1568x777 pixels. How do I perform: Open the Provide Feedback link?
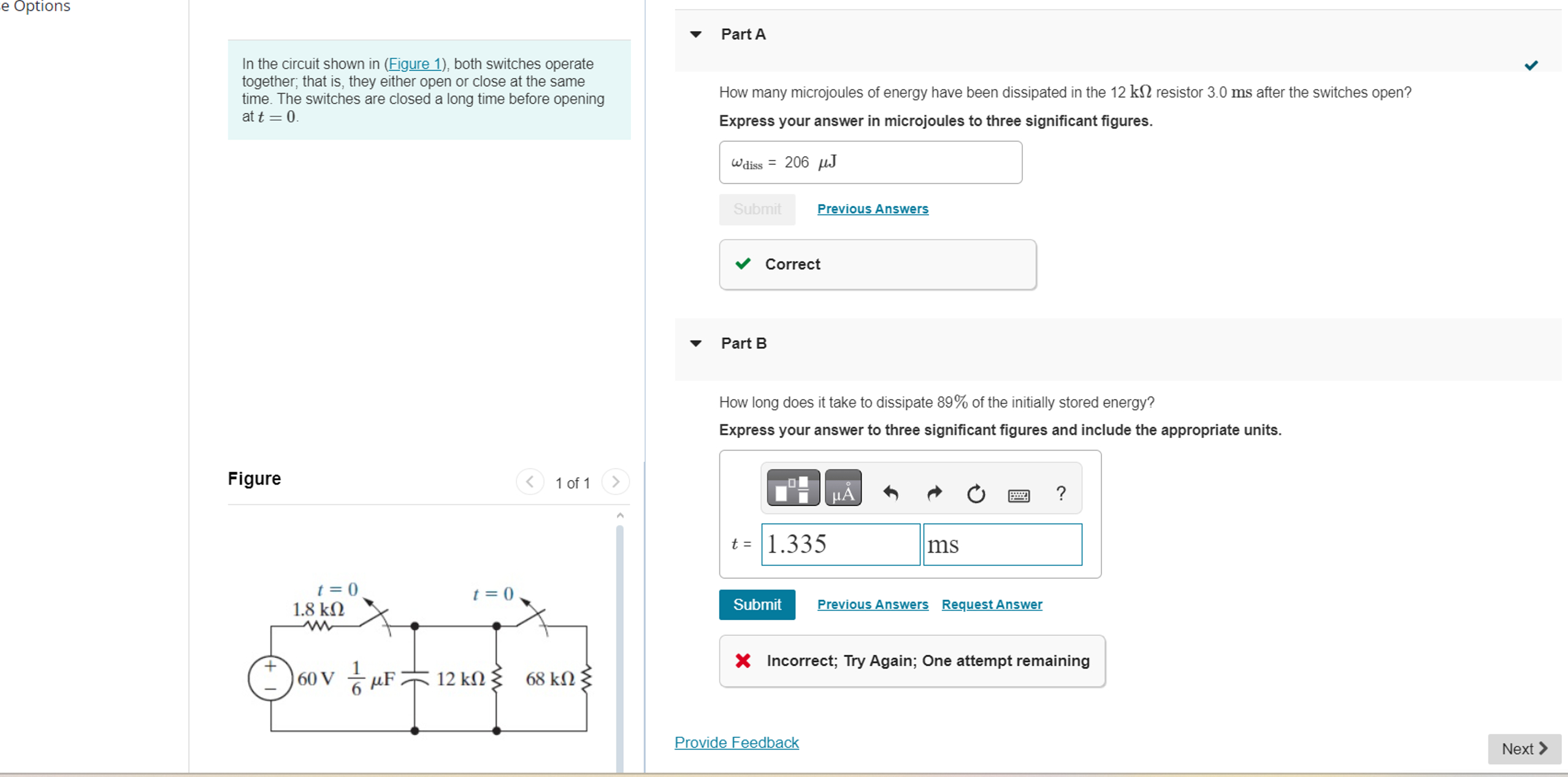[736, 742]
